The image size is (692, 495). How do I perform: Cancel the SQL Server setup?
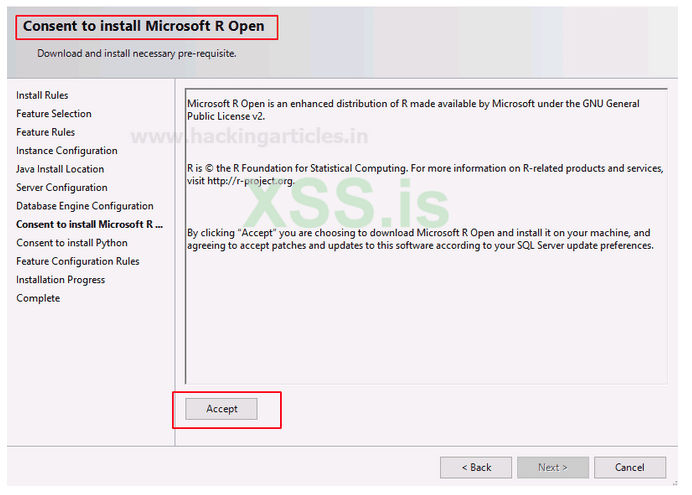click(630, 467)
